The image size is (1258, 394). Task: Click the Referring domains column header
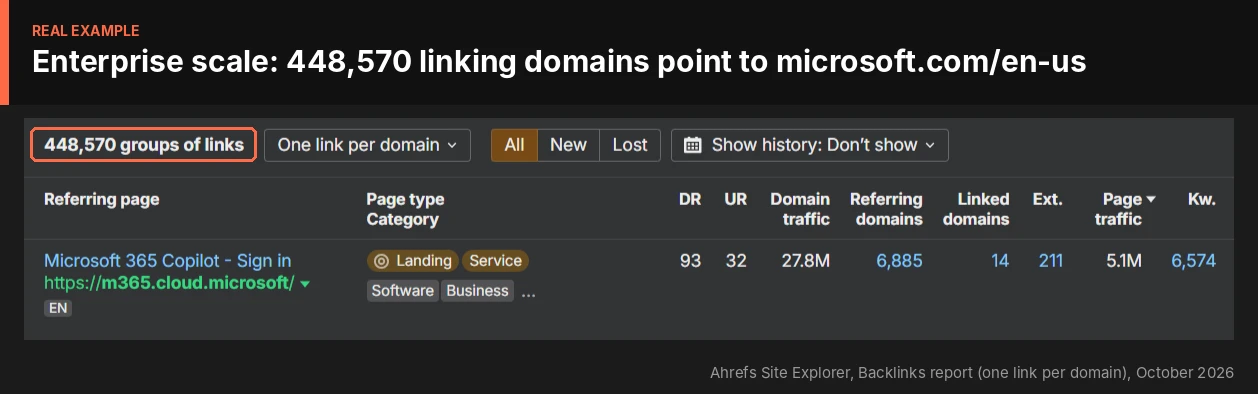886,209
